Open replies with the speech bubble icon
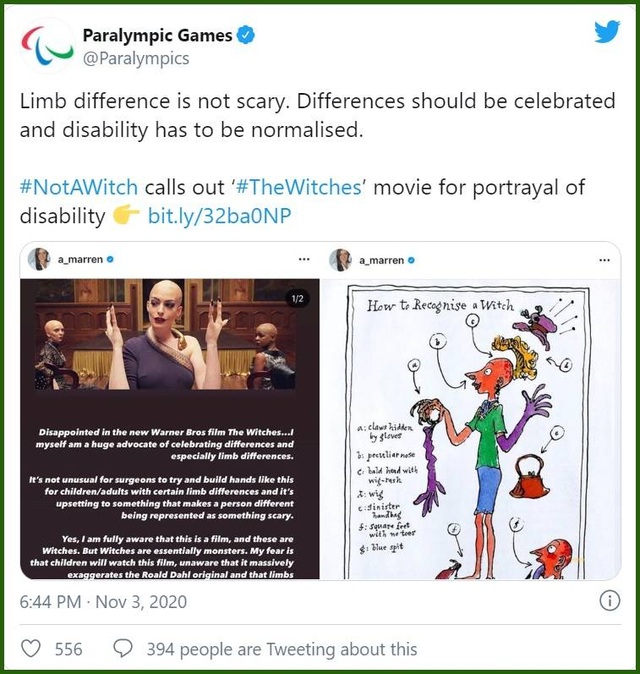The image size is (640, 674). [x=122, y=648]
